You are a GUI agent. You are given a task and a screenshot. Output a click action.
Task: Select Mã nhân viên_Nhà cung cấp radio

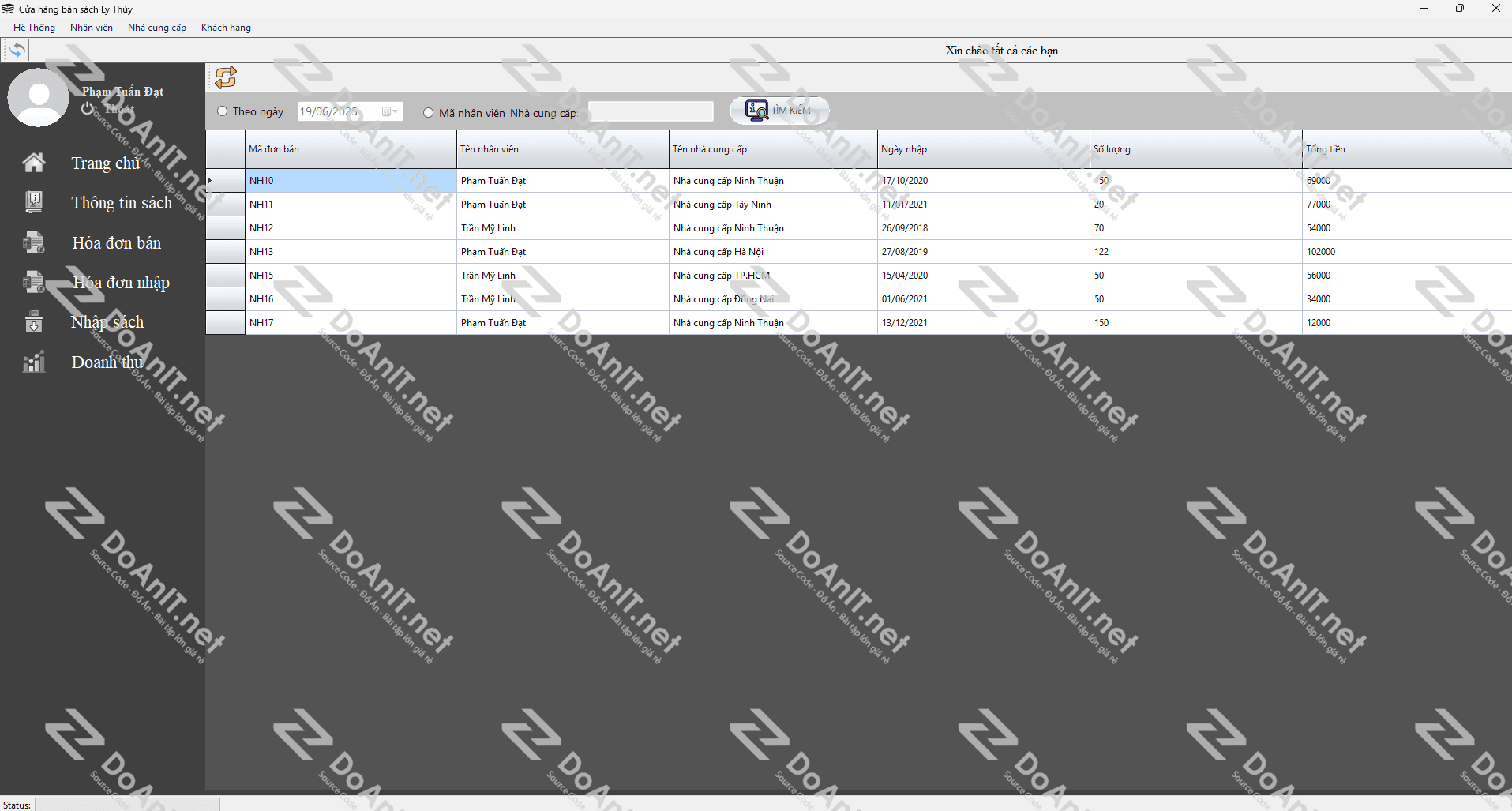[x=428, y=113]
